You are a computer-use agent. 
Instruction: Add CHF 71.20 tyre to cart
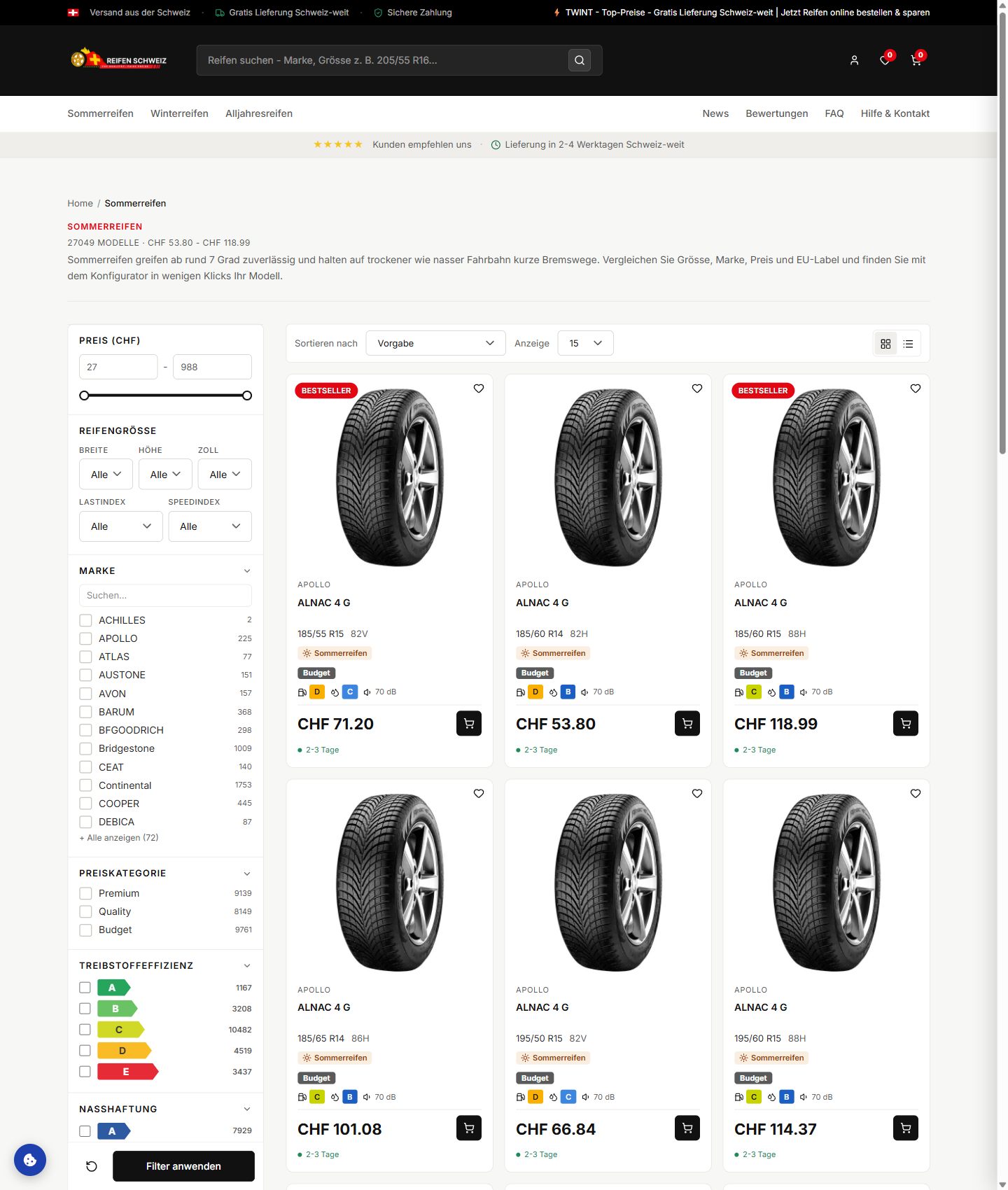pyautogui.click(x=469, y=723)
